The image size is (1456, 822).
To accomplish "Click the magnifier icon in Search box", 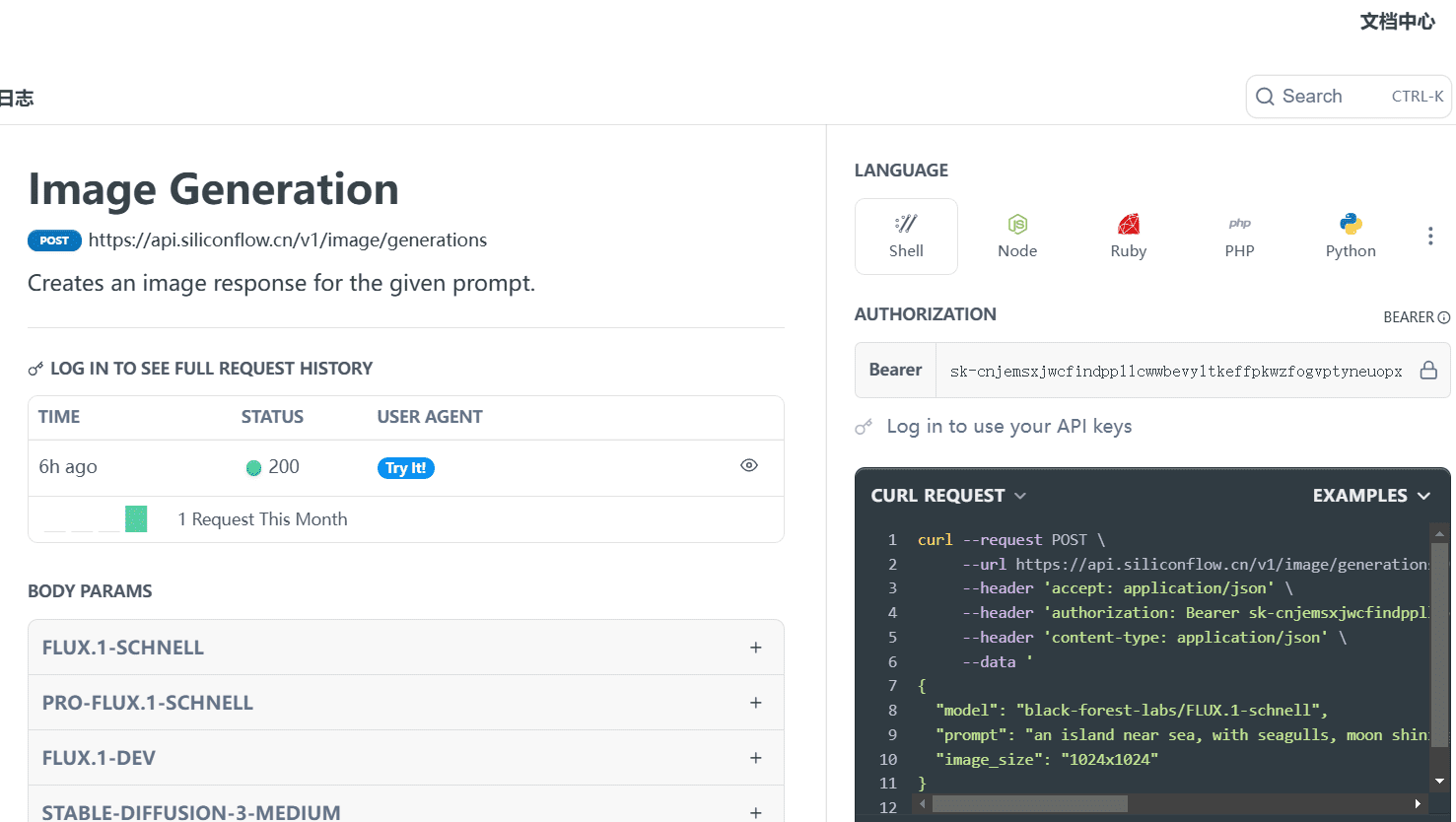I will tap(1265, 97).
